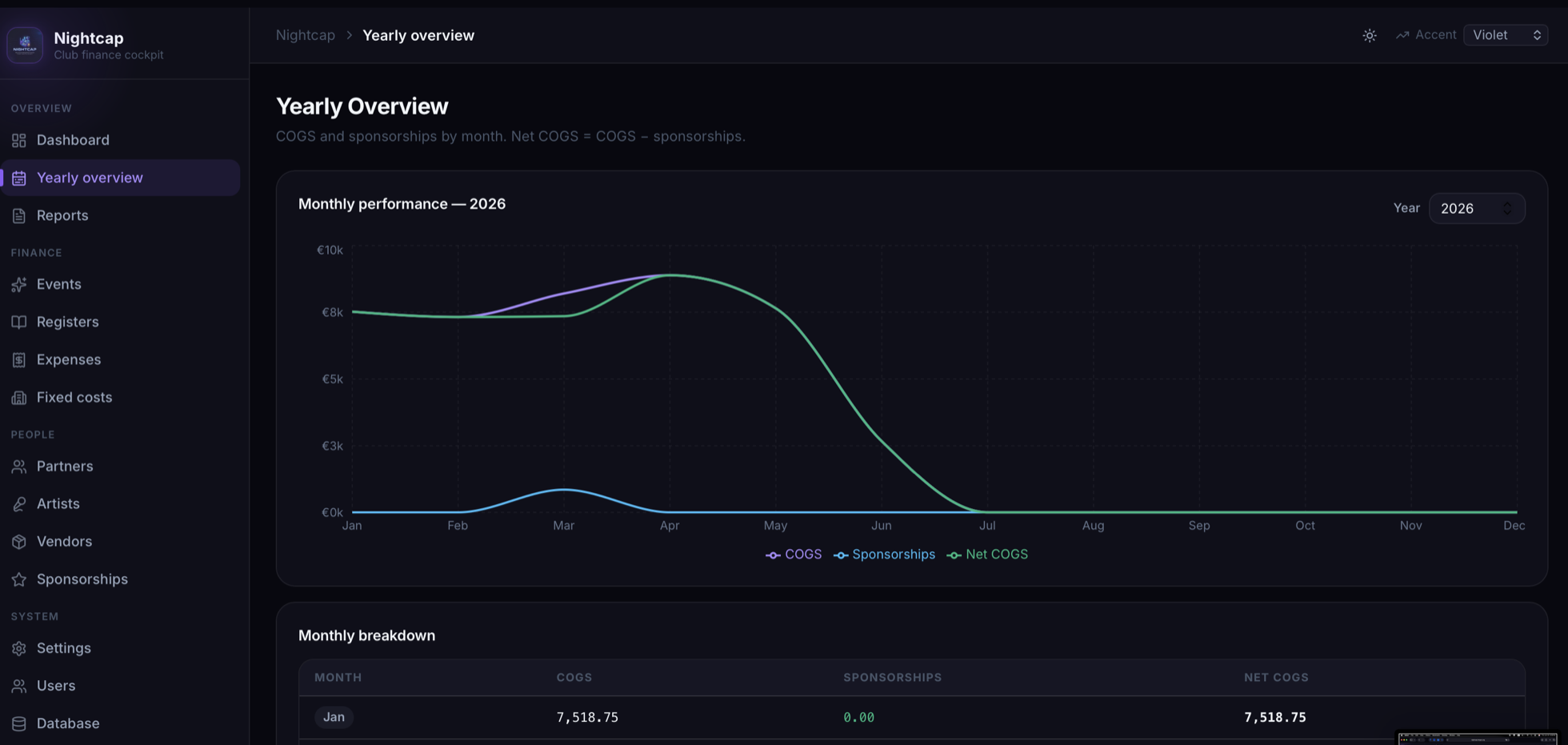Screen dimensions: 1568x745
Task: Click the Fixed costs building icon
Action: point(19,397)
